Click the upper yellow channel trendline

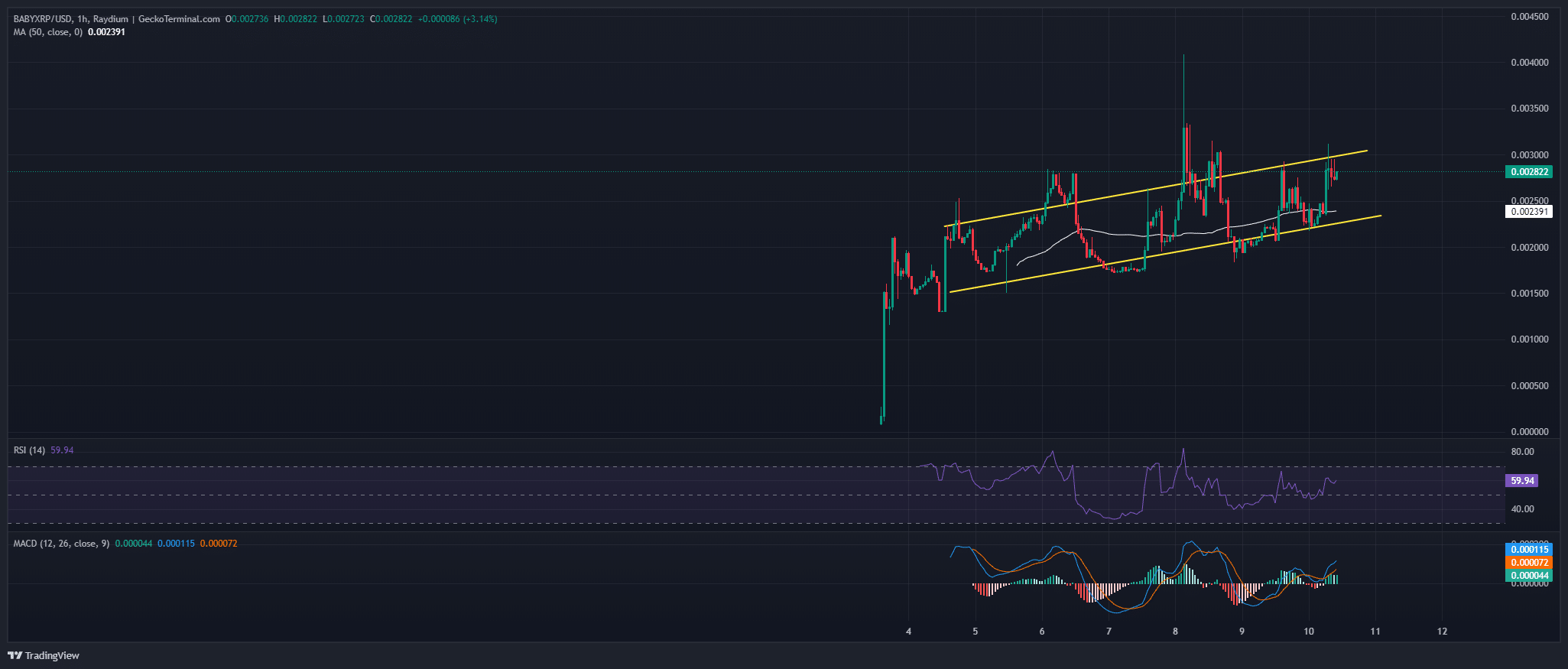click(x=1156, y=188)
